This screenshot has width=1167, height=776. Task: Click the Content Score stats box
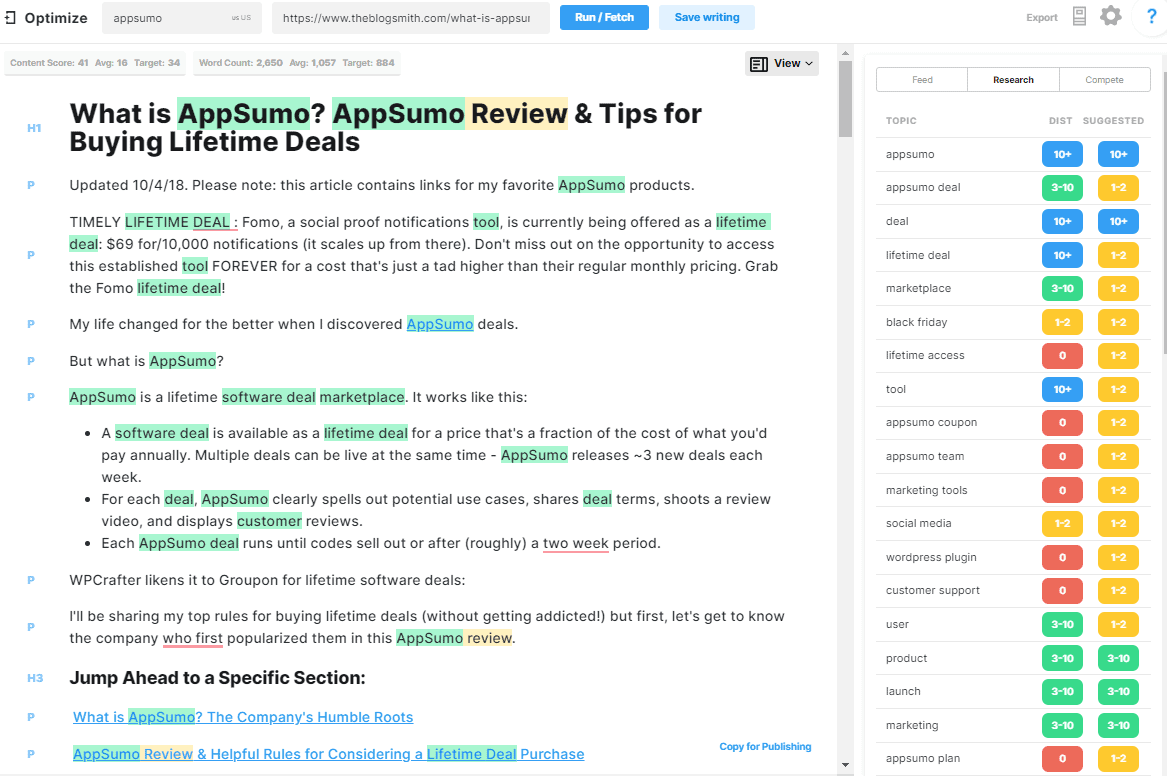tap(95, 63)
